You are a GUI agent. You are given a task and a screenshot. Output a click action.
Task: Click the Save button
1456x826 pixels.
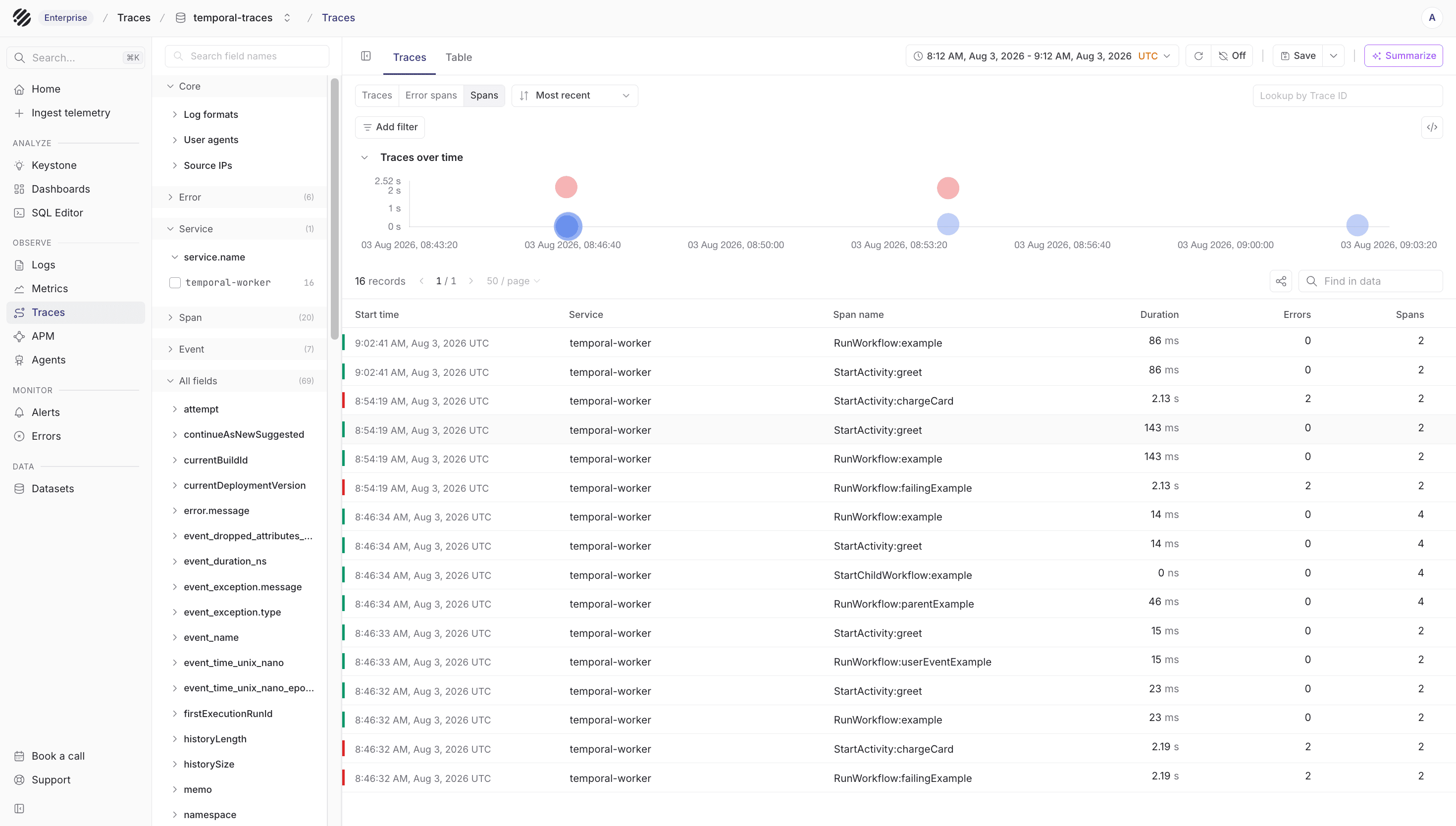(x=1298, y=55)
